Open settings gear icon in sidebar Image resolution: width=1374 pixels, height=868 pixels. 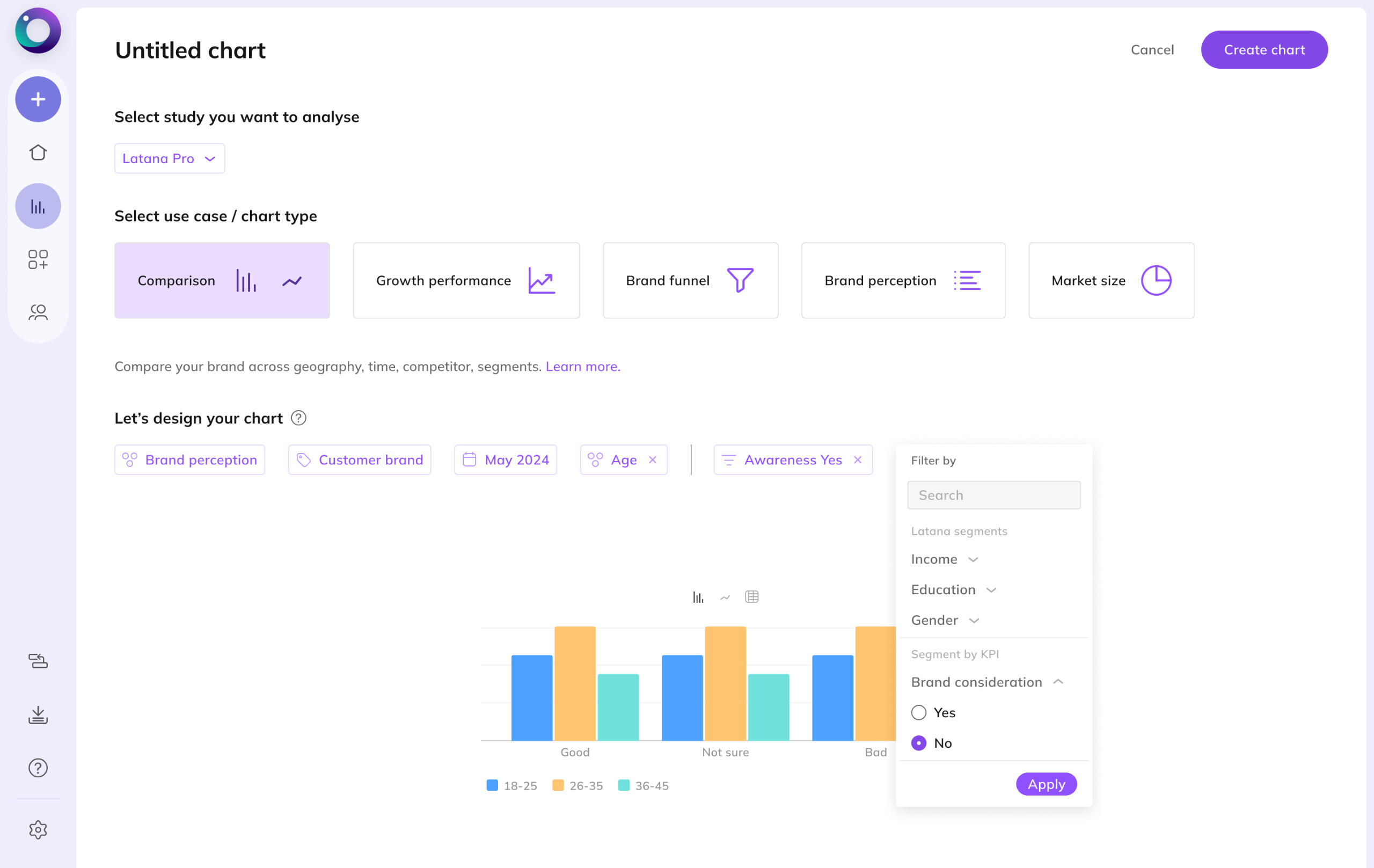(38, 829)
